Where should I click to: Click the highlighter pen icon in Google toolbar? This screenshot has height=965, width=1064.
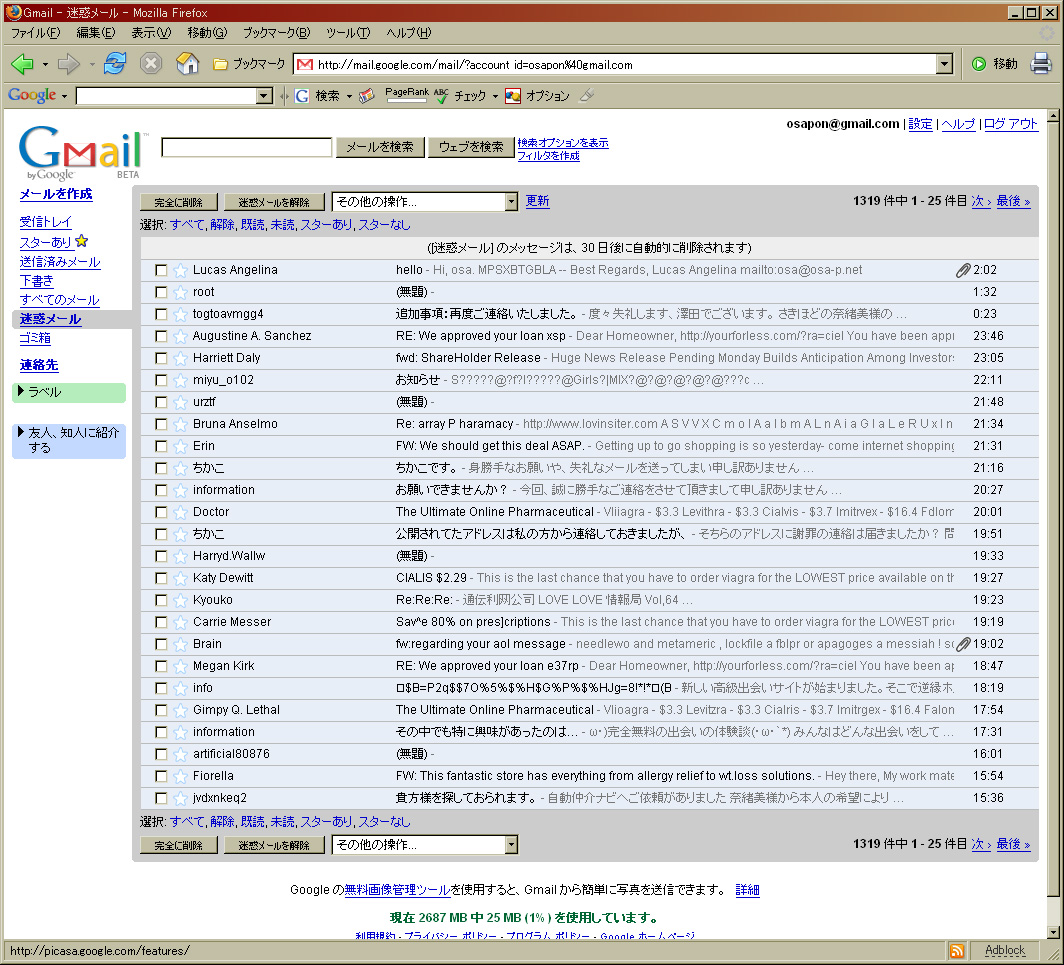[586, 96]
